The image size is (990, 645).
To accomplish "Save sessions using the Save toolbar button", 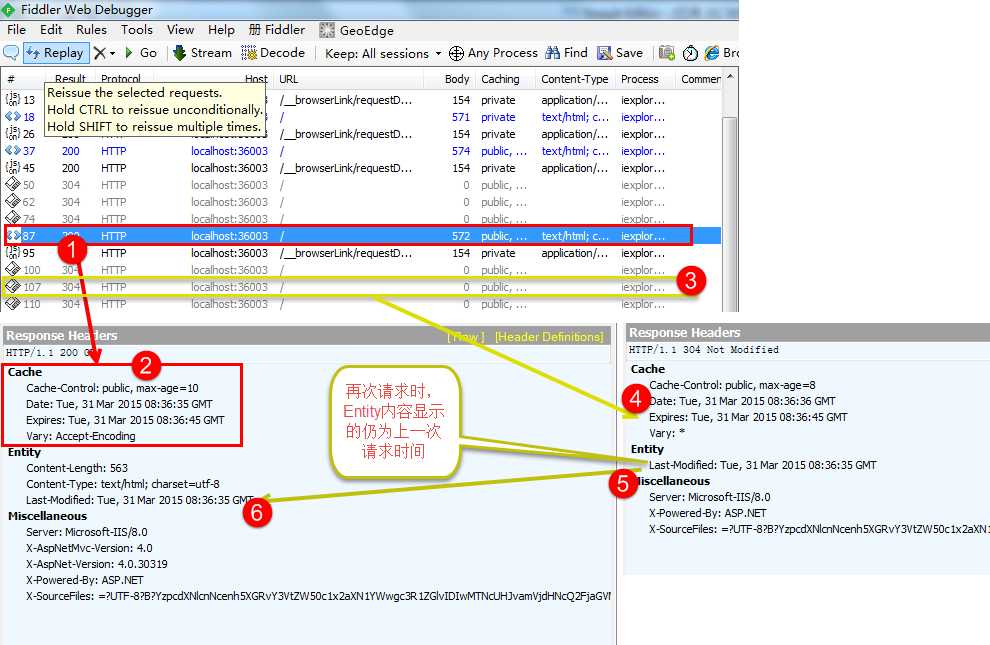I will point(620,53).
